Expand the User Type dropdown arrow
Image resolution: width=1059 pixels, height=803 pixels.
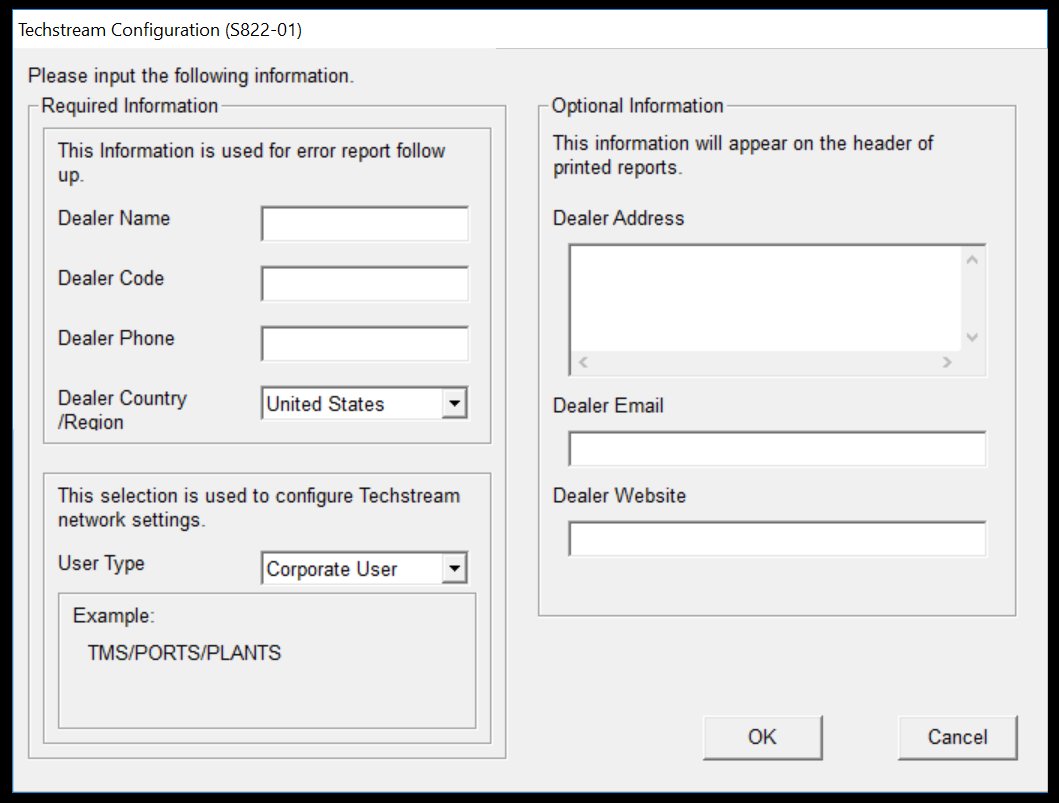click(455, 568)
